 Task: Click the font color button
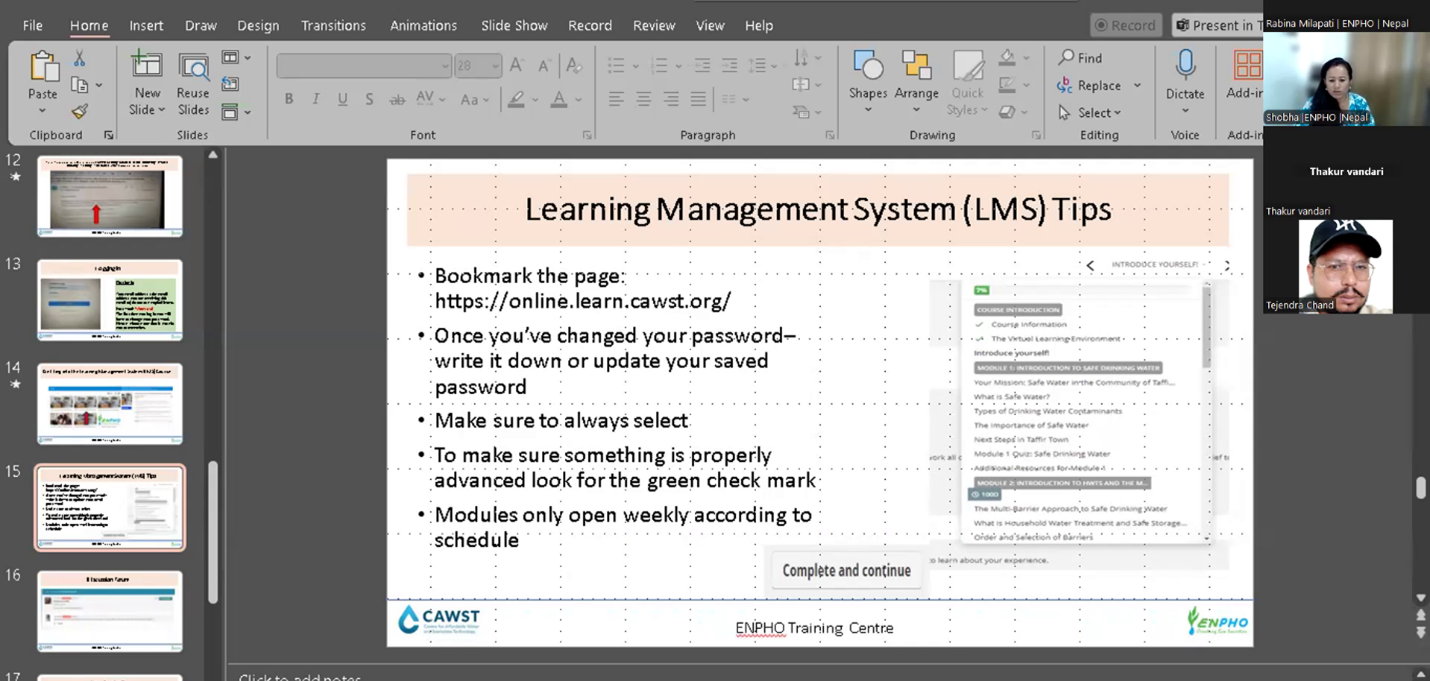pos(559,99)
